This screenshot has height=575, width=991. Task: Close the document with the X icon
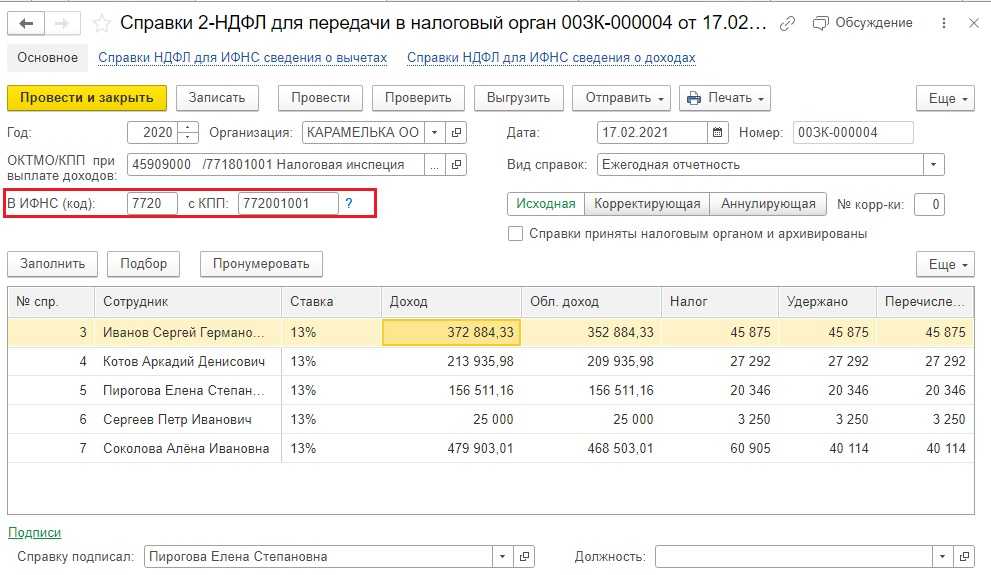click(x=974, y=23)
